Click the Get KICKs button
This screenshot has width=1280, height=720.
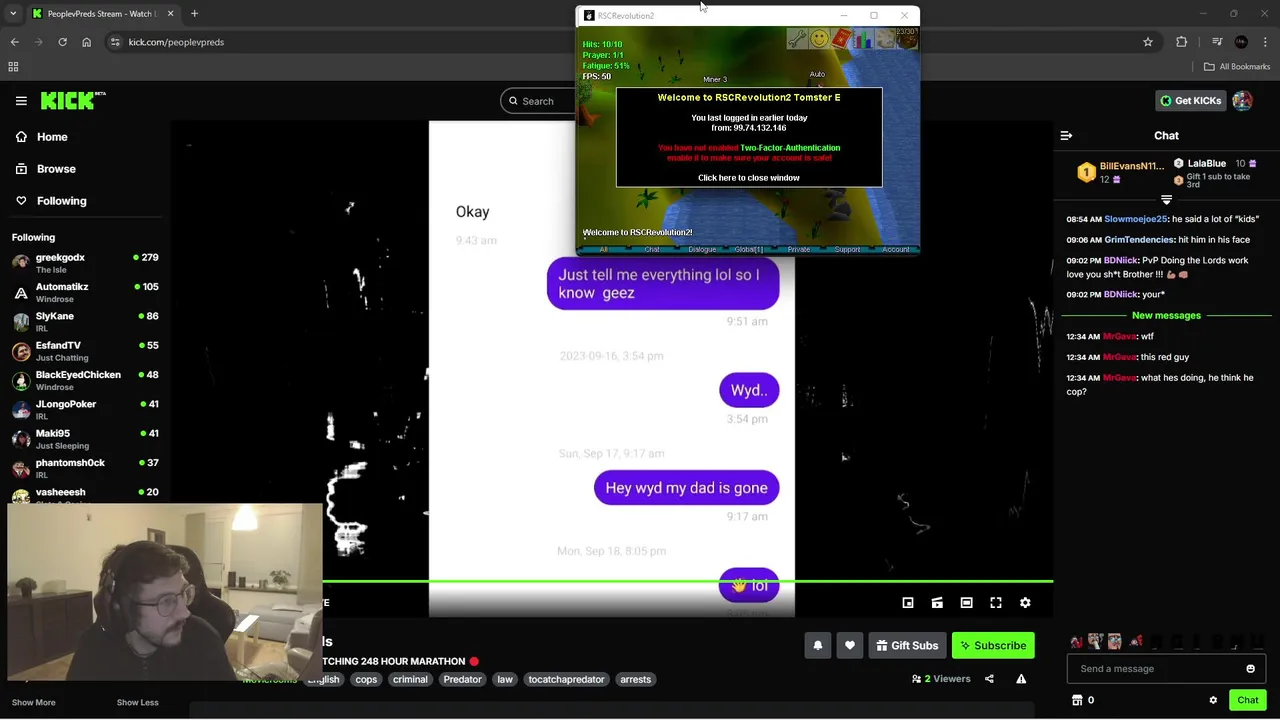pyautogui.click(x=1190, y=100)
